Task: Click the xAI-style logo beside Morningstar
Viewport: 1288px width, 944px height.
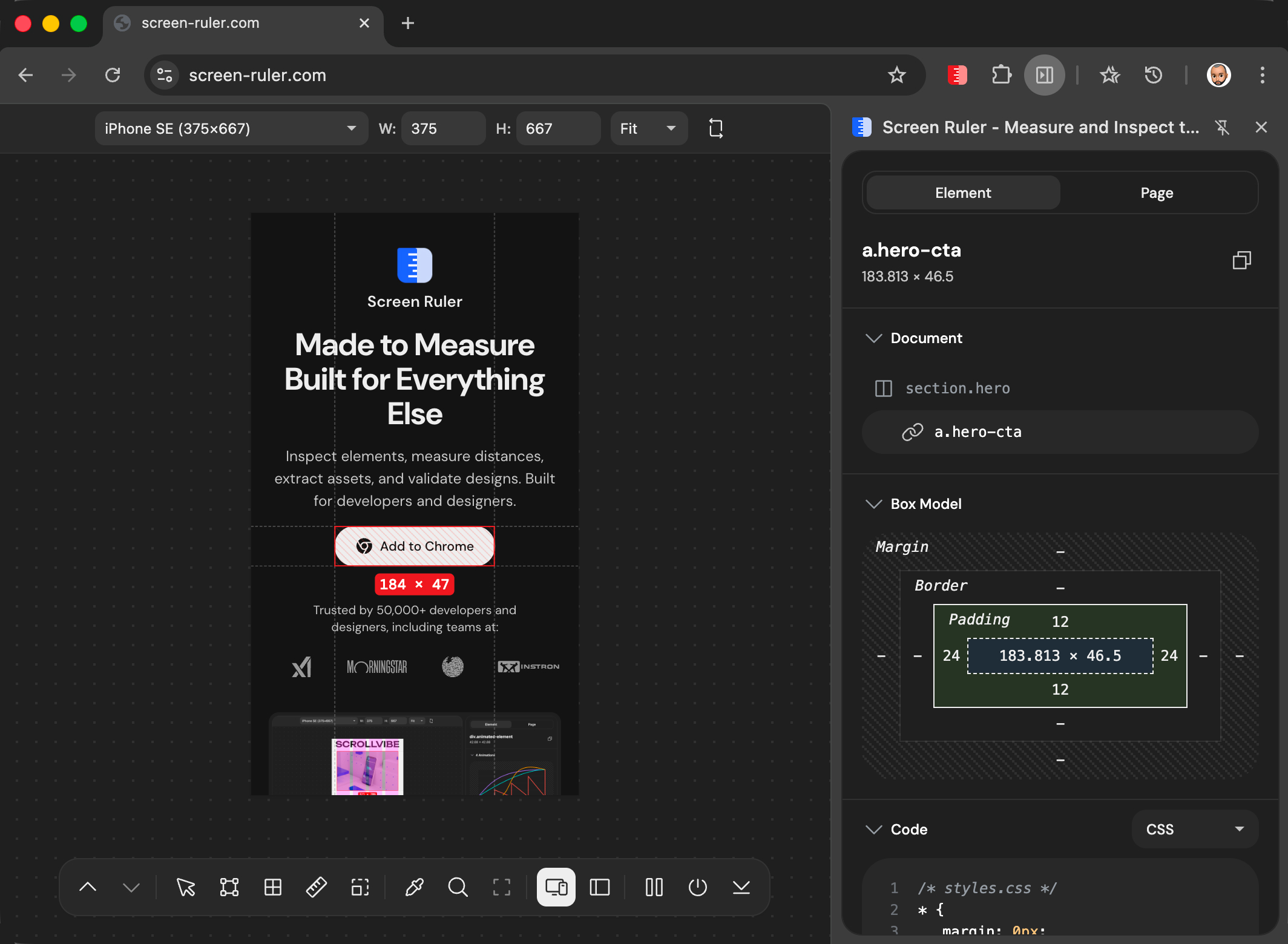Action: [x=301, y=667]
